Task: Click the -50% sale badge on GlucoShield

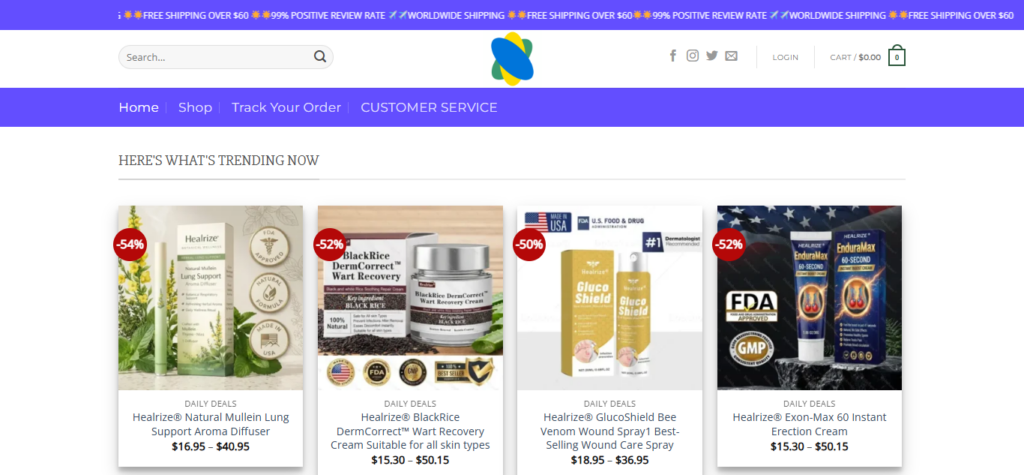Action: click(529, 244)
